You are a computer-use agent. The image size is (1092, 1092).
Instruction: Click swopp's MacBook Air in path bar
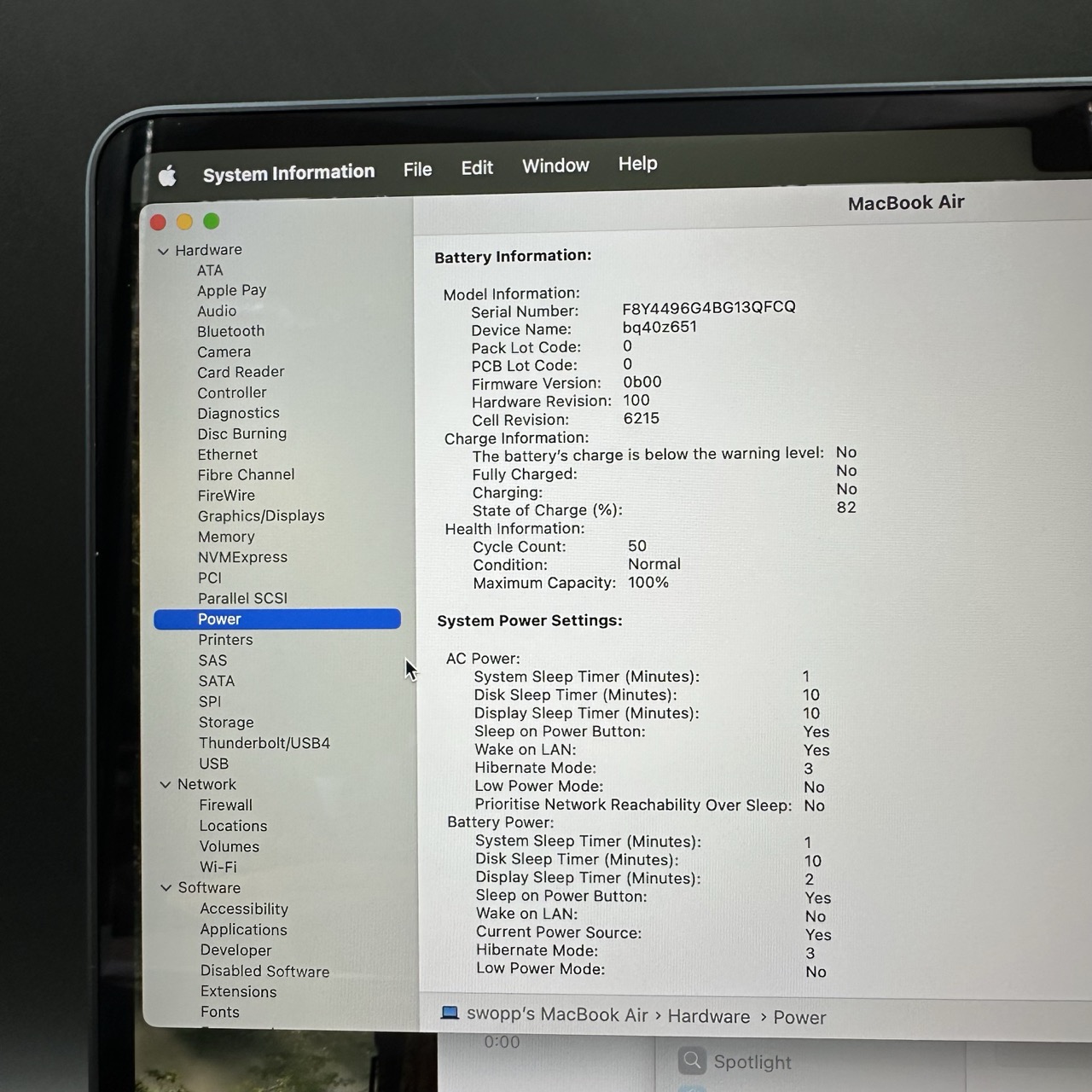click(557, 1014)
